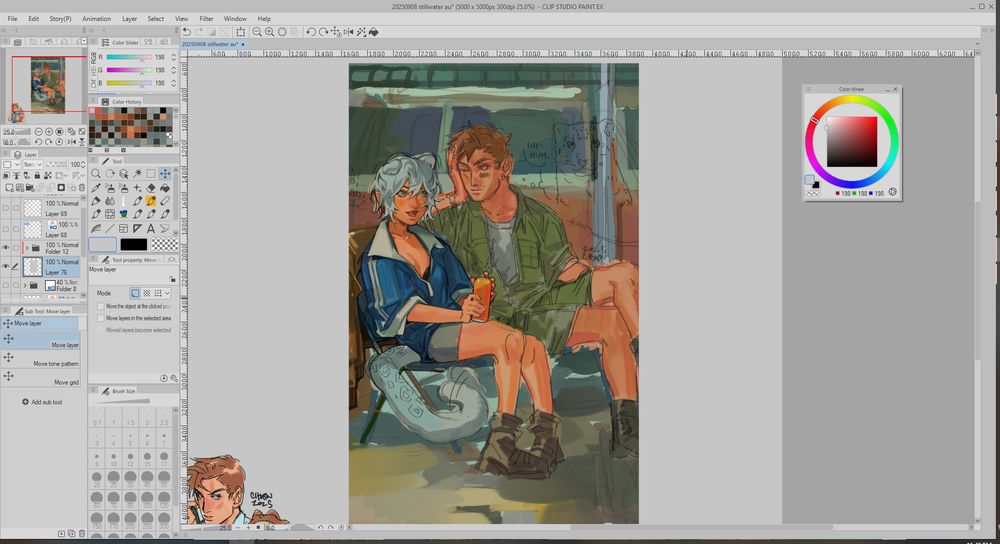This screenshot has width=1000, height=544.
Task: Check 'Move layers in the selected area'
Action: coord(100,318)
